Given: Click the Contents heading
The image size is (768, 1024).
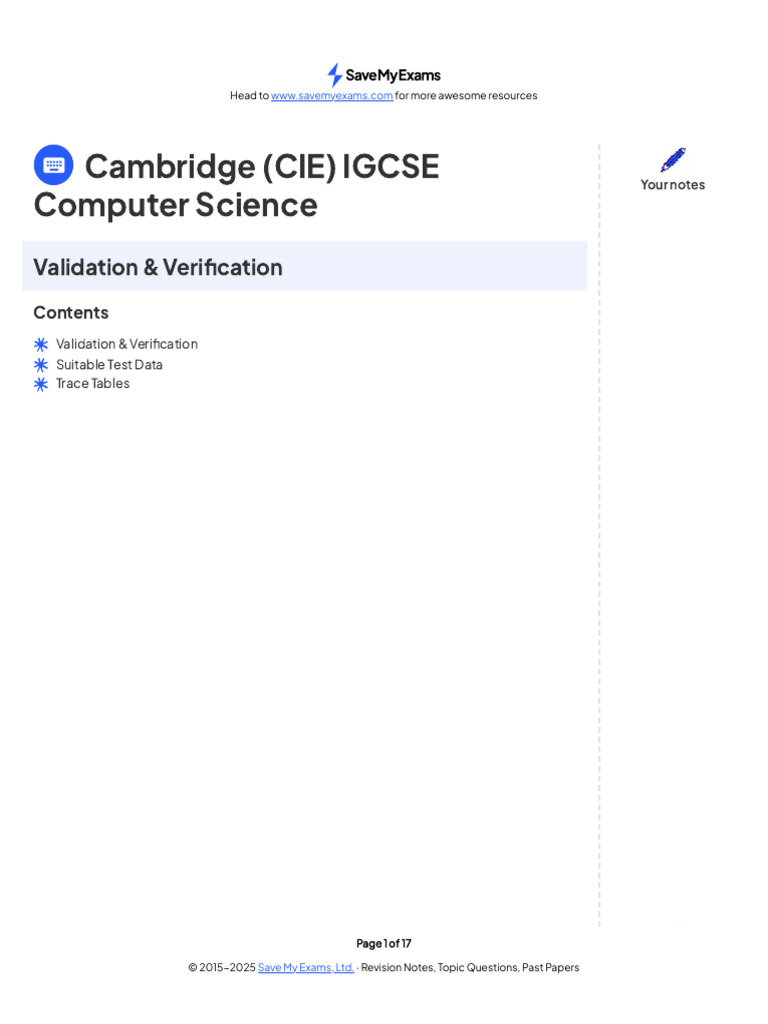Looking at the screenshot, I should point(71,312).
